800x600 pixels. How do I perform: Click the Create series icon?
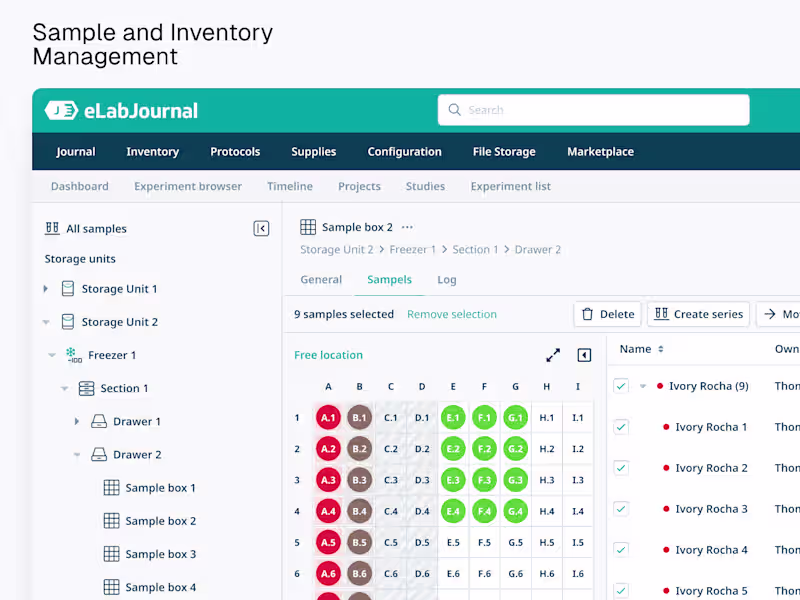662,313
